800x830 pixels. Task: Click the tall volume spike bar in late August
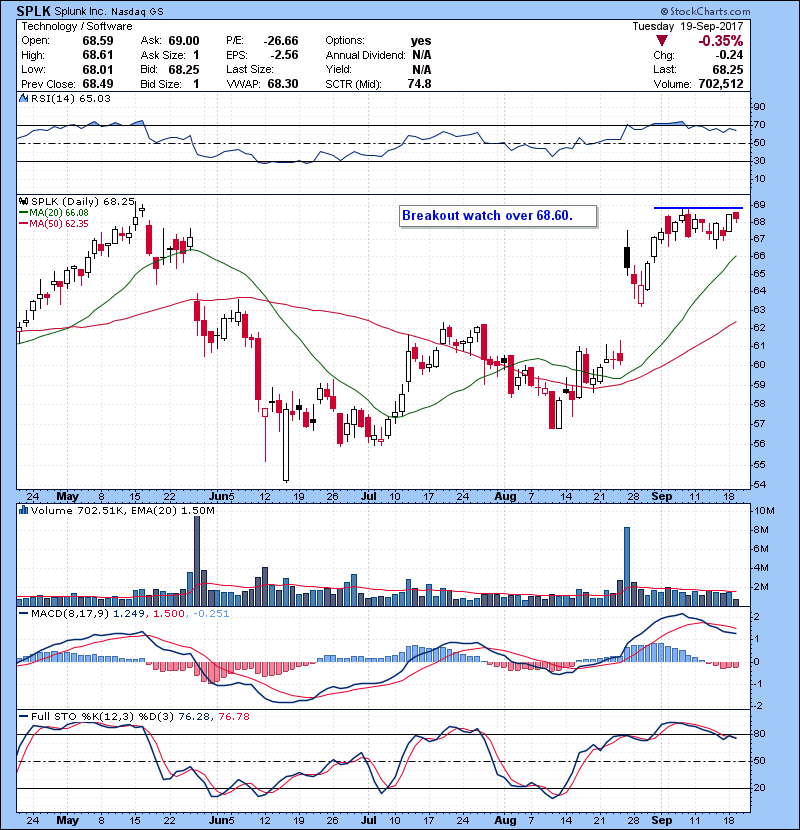(x=627, y=566)
